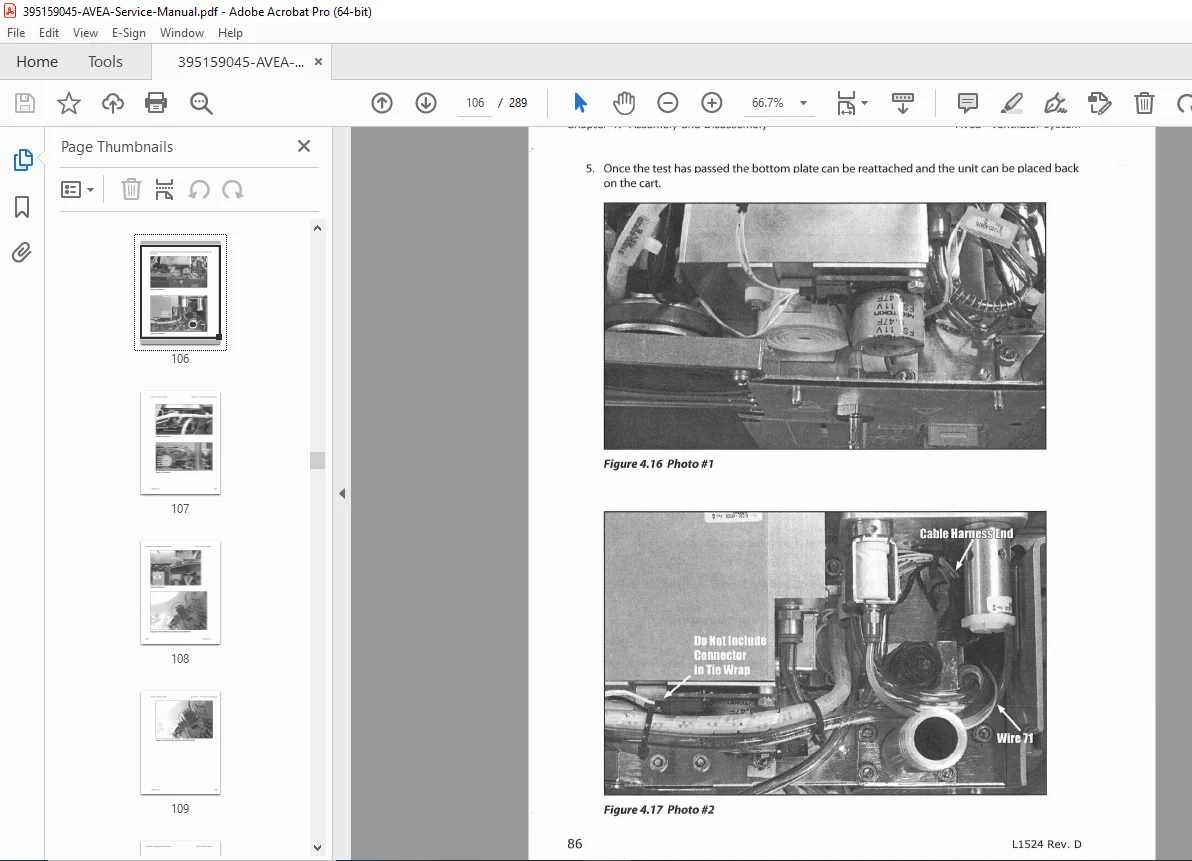Click the 'Figure 4.16 Photo #1' caption
The height and width of the screenshot is (861, 1192).
tap(658, 464)
